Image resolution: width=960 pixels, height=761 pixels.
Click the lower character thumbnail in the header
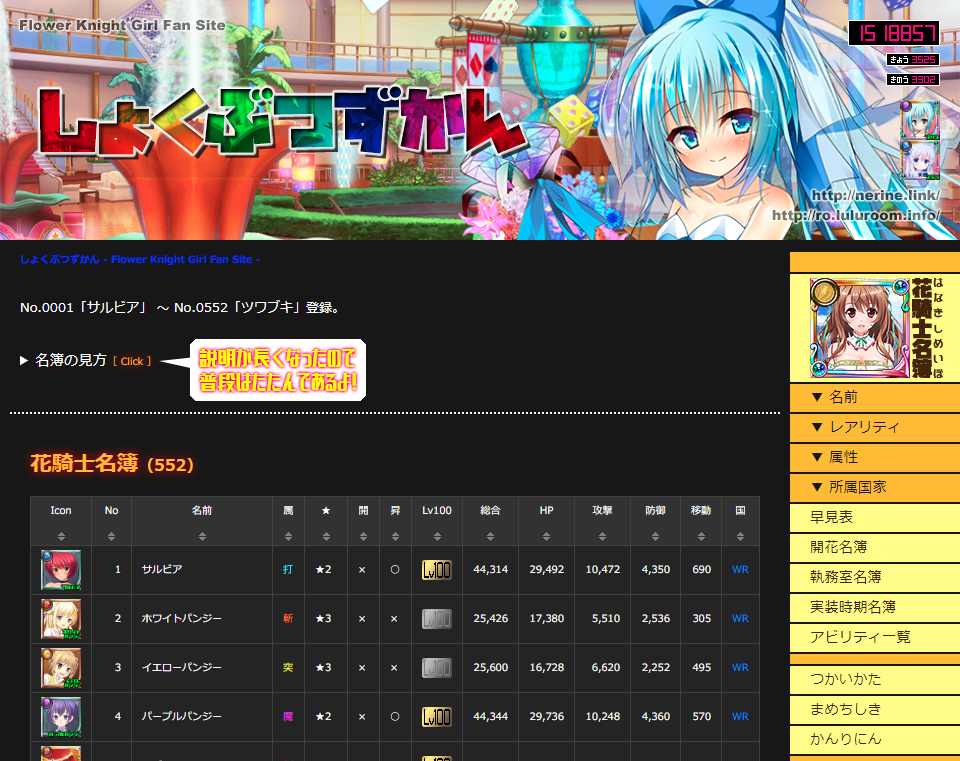[x=920, y=160]
